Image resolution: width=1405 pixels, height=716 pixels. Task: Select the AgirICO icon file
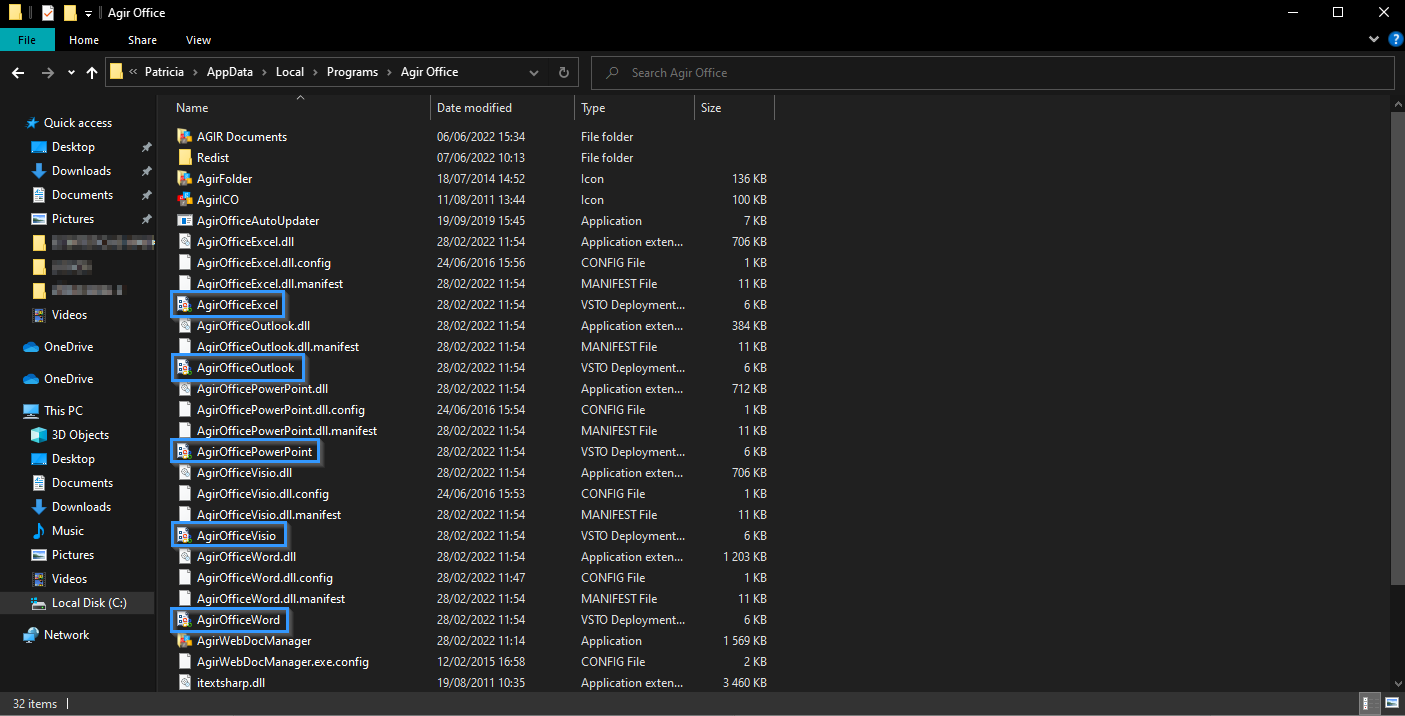(x=184, y=200)
